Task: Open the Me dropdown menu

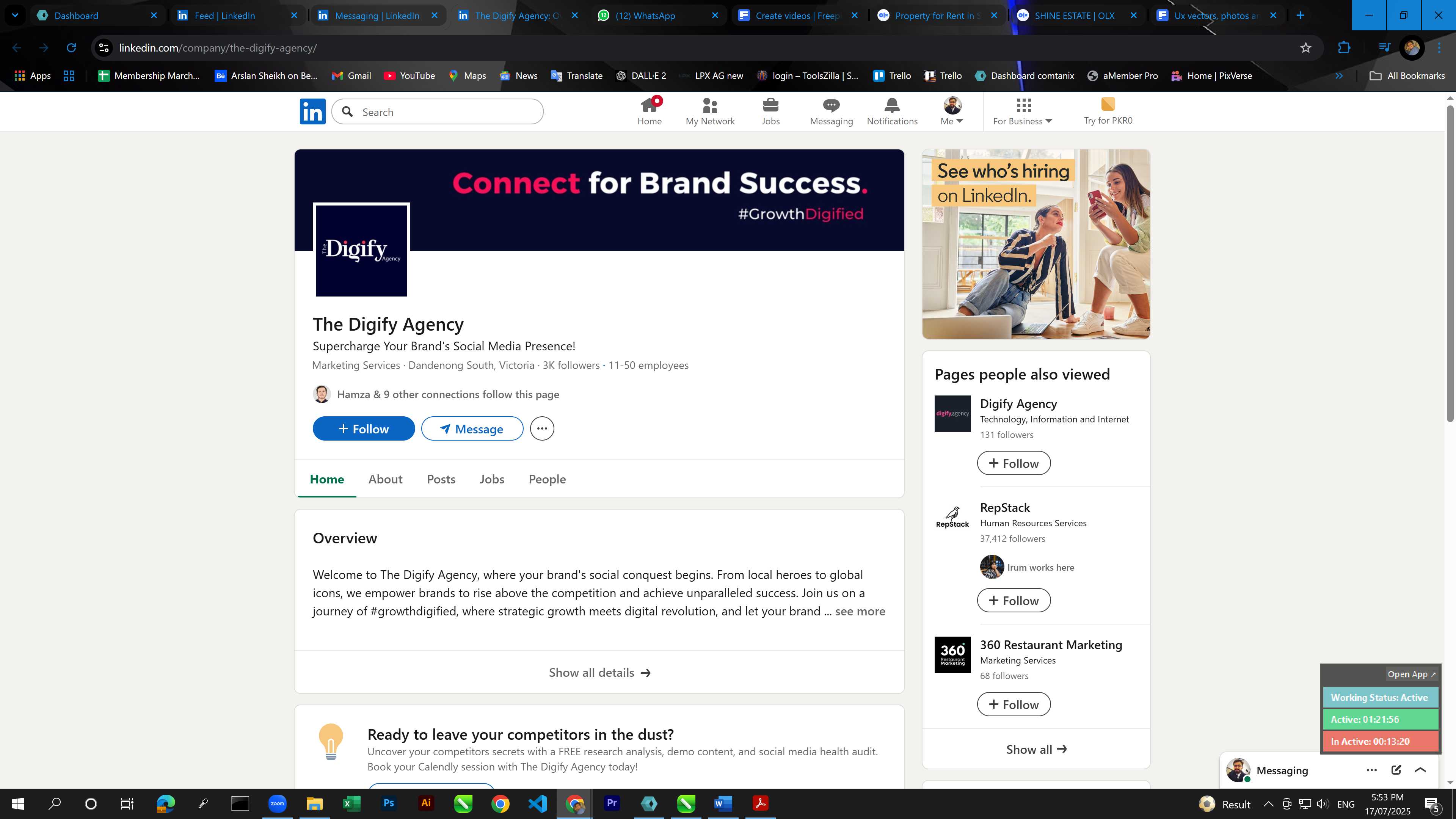Action: coord(952,111)
